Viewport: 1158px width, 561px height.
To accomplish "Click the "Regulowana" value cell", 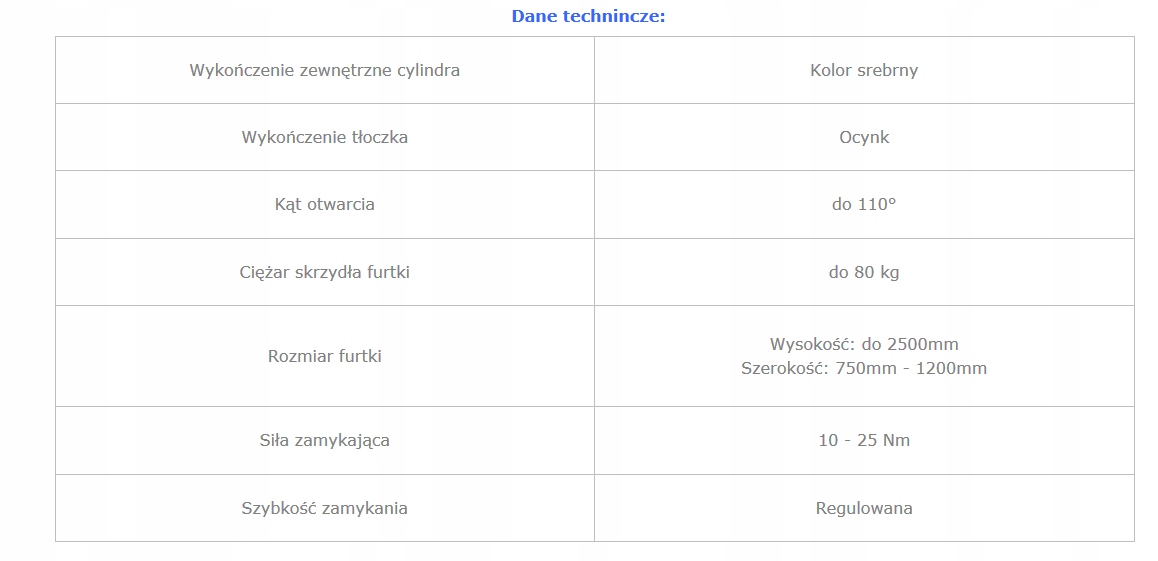I will [864, 508].
